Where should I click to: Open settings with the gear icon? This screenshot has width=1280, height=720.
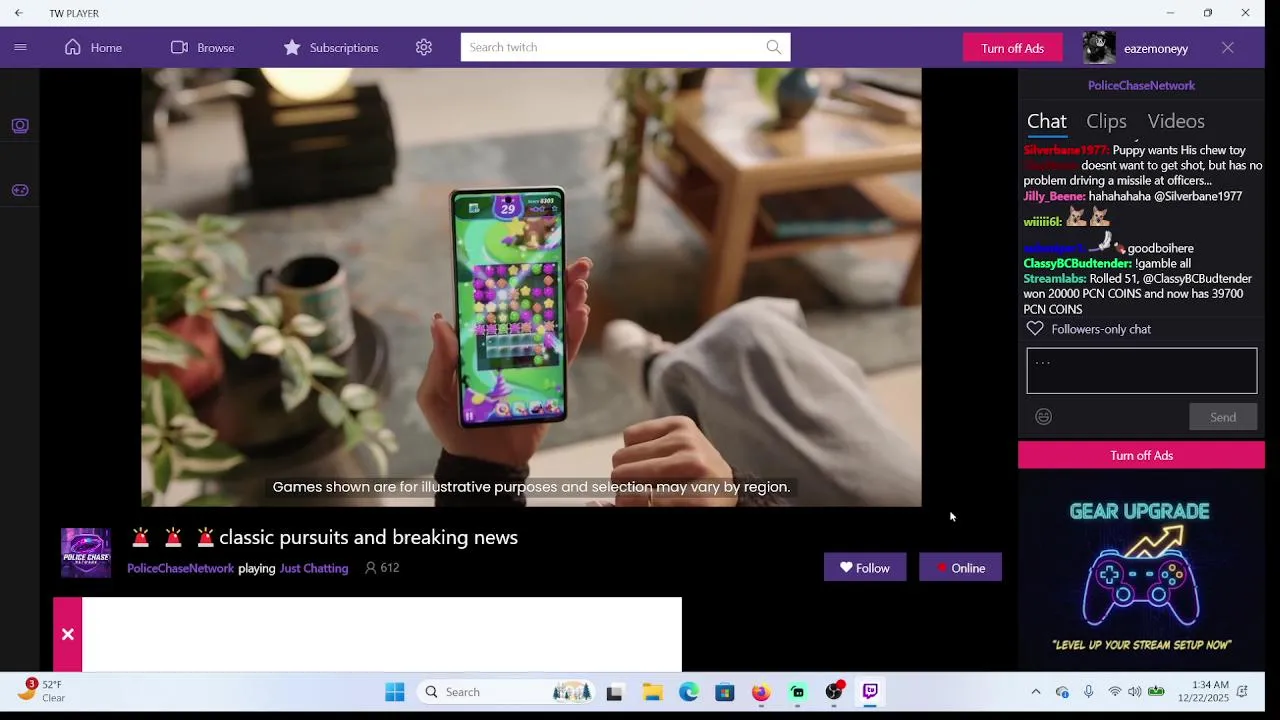pos(424,47)
